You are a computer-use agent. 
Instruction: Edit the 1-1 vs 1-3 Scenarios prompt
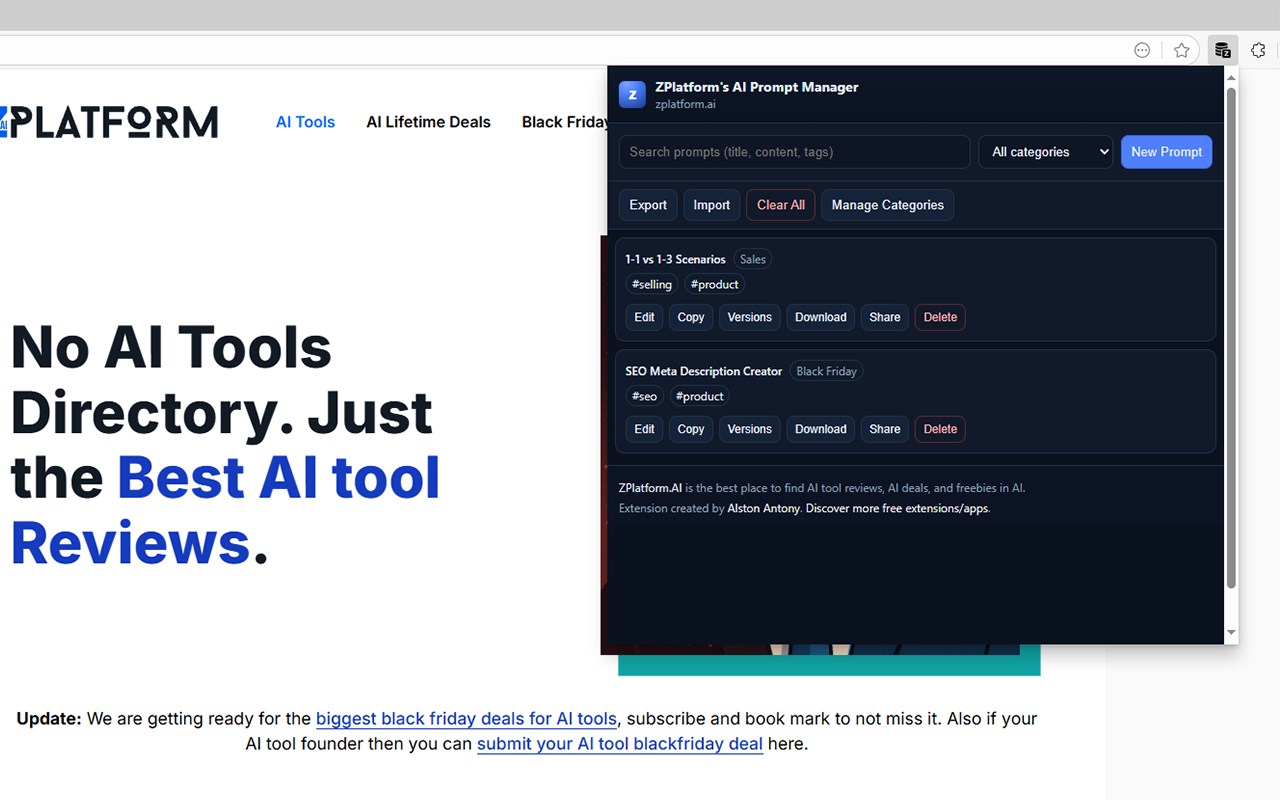click(x=645, y=317)
